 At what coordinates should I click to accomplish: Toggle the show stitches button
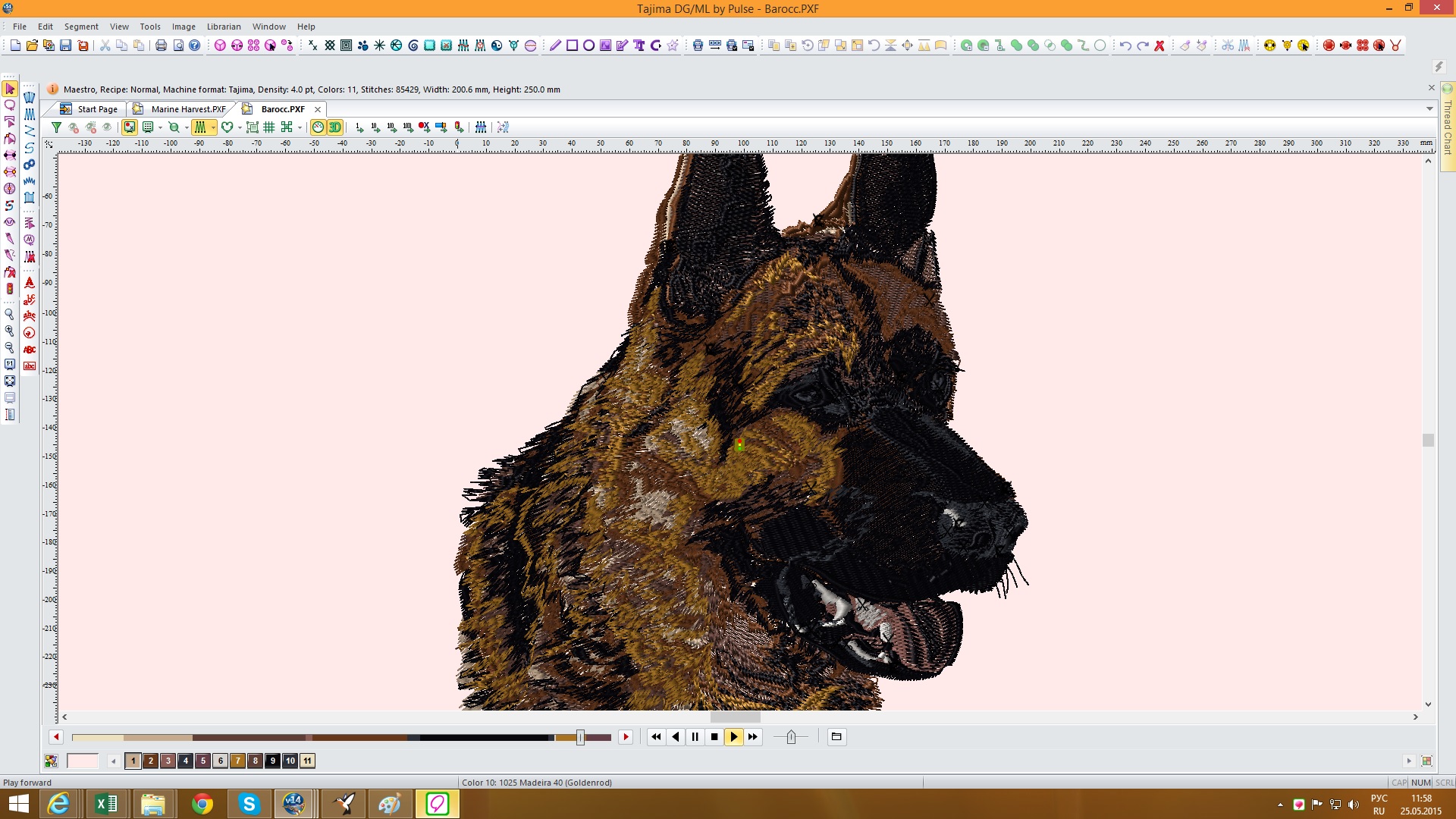(x=200, y=127)
